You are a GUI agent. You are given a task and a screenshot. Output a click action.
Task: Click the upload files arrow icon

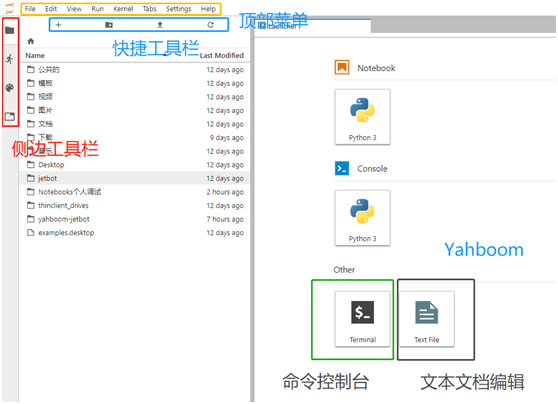[x=160, y=25]
